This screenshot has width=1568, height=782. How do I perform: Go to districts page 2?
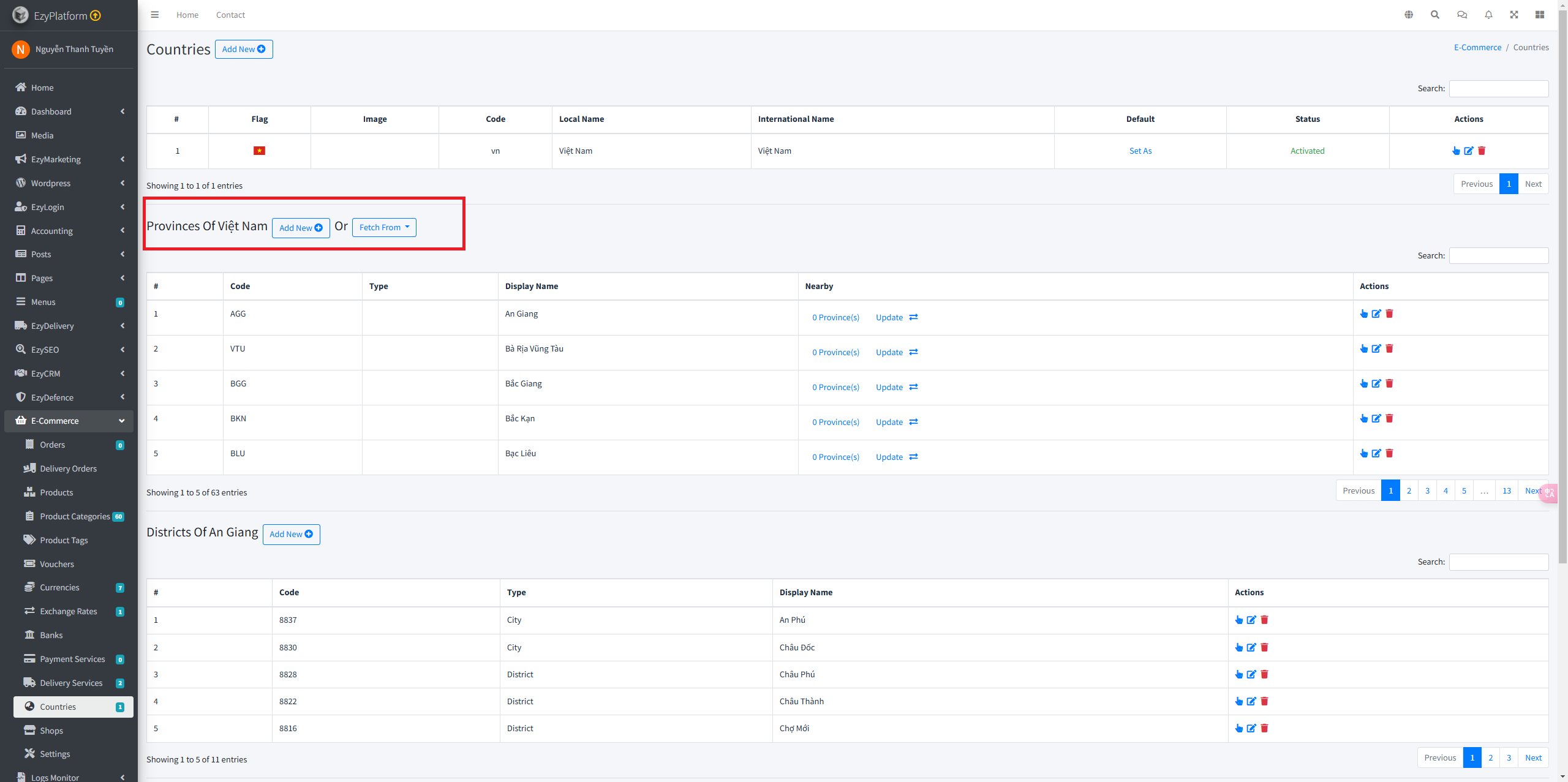[x=1491, y=758]
